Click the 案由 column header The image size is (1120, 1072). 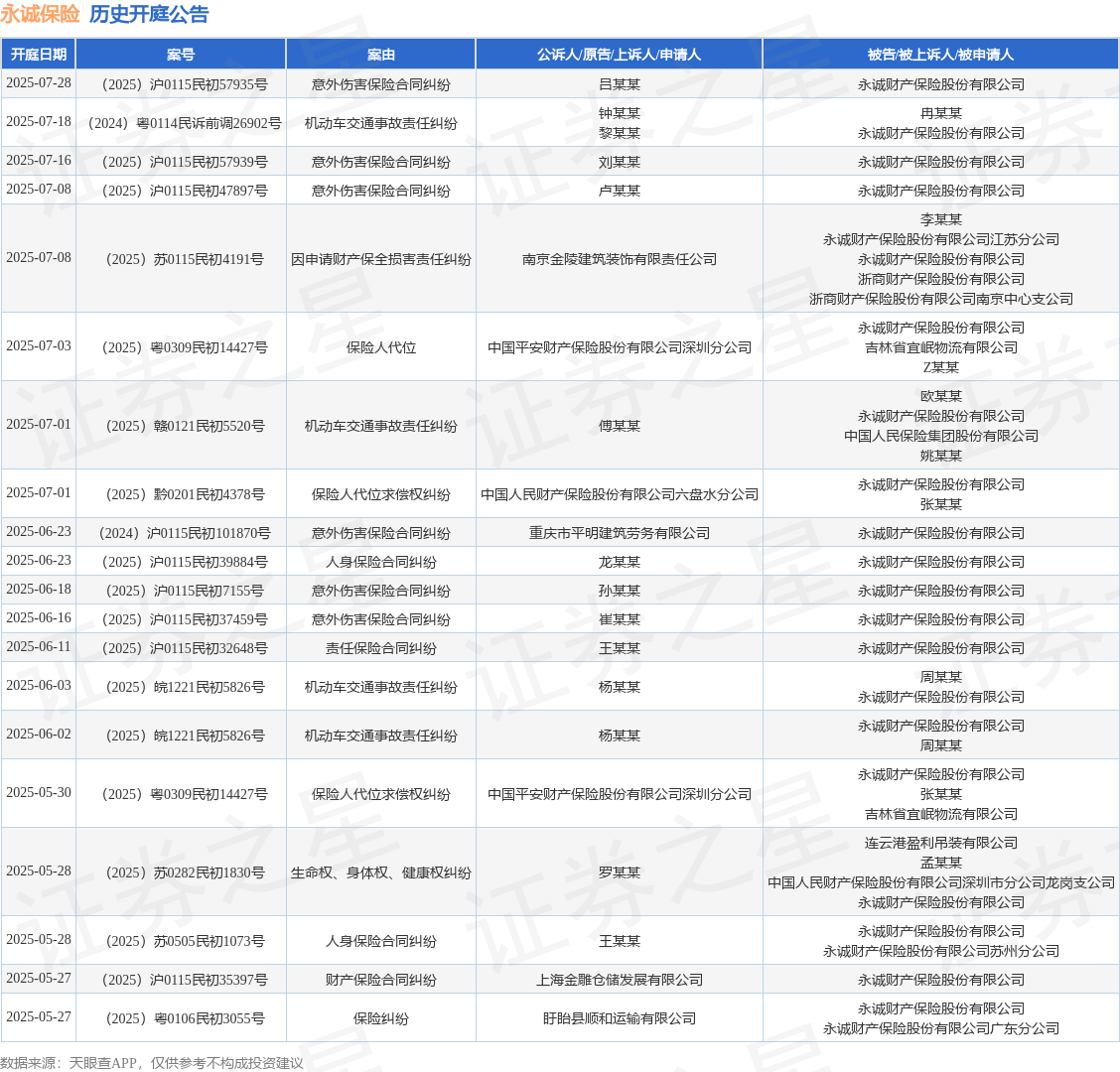coord(380,55)
